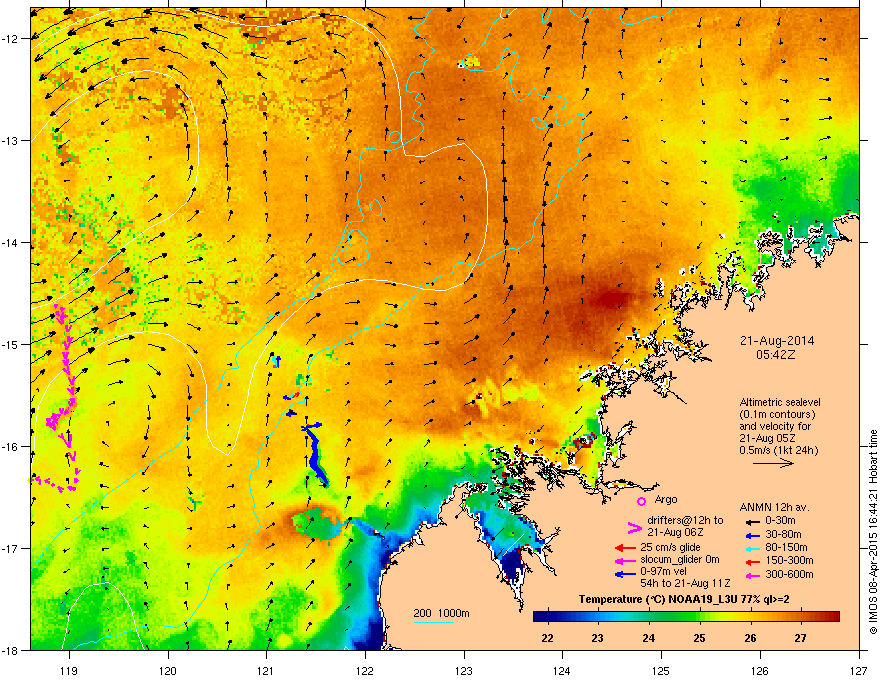The width and height of the screenshot is (880, 680).
Task: Click the '(0.1m contours)' text
Action: click(x=777, y=415)
